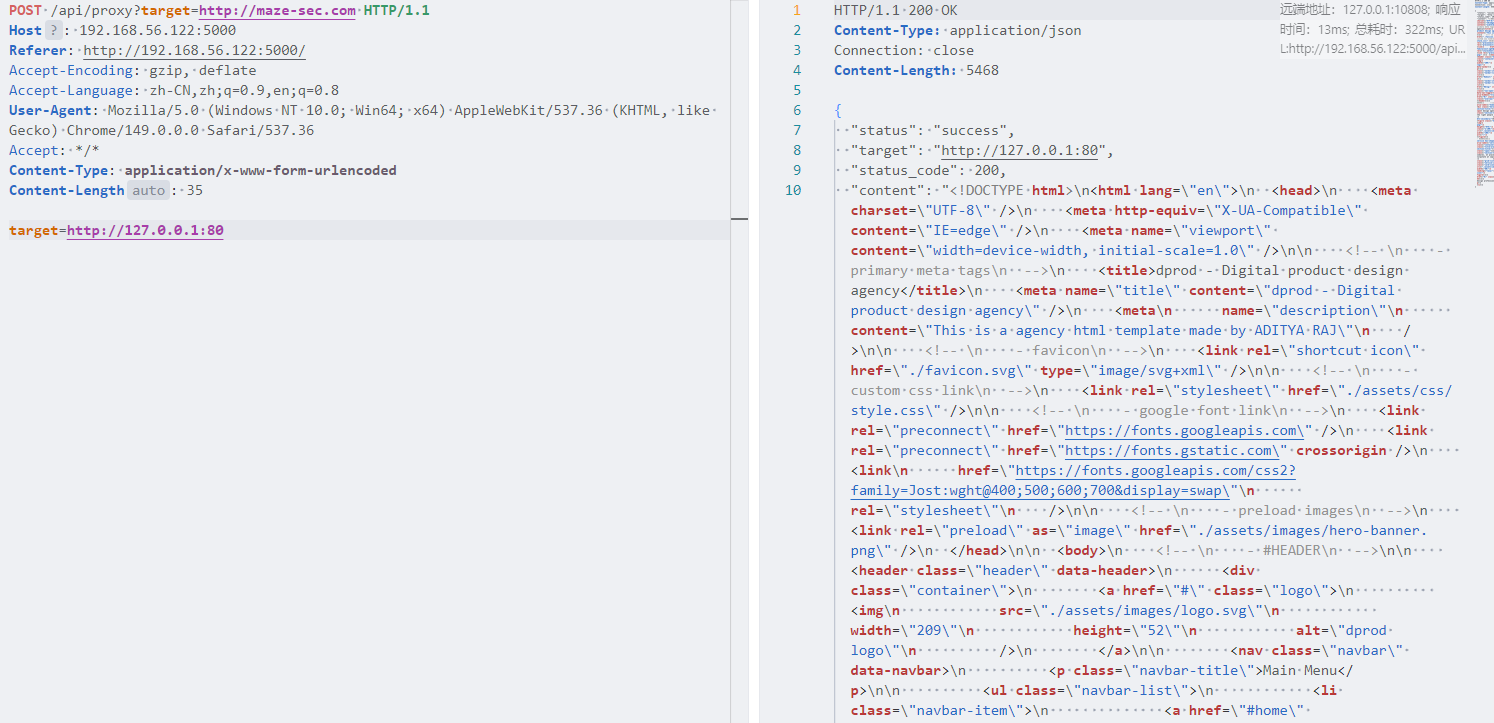Image resolution: width=1494 pixels, height=723 pixels.
Task: Click the "status": "success" JSON line
Action: click(933, 130)
